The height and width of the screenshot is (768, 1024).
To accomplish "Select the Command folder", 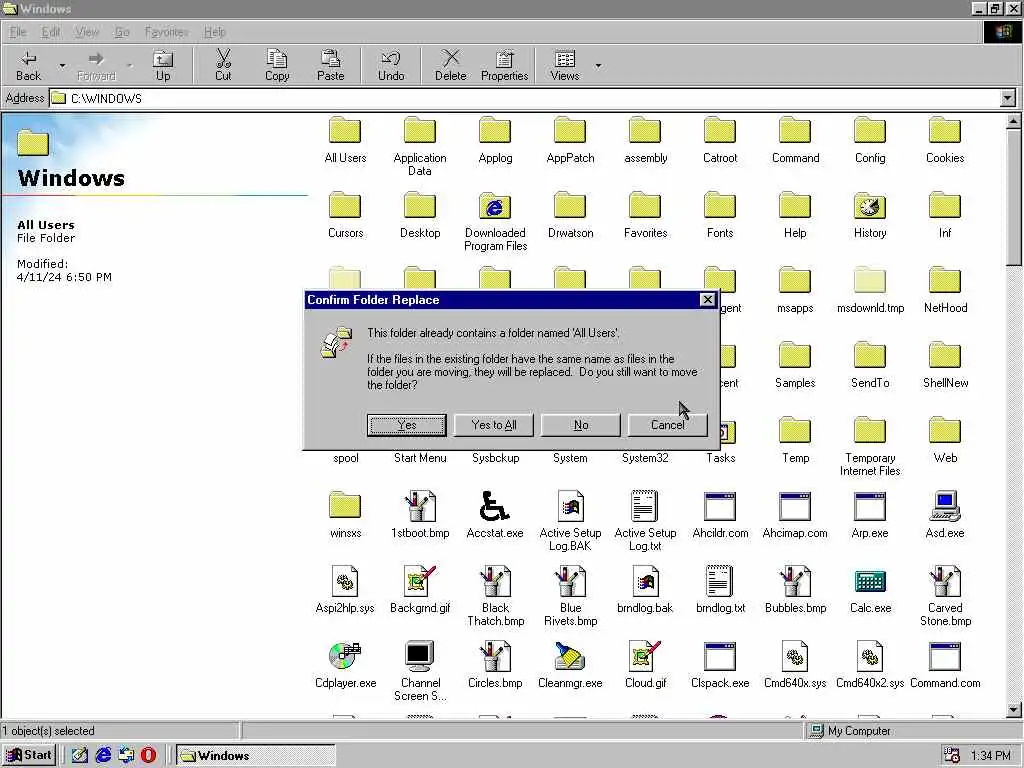I will click(x=795, y=139).
